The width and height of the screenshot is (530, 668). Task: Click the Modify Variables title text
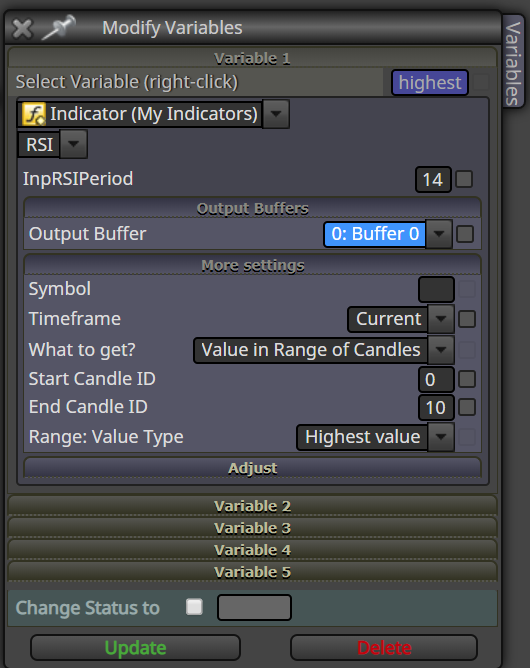click(x=172, y=28)
